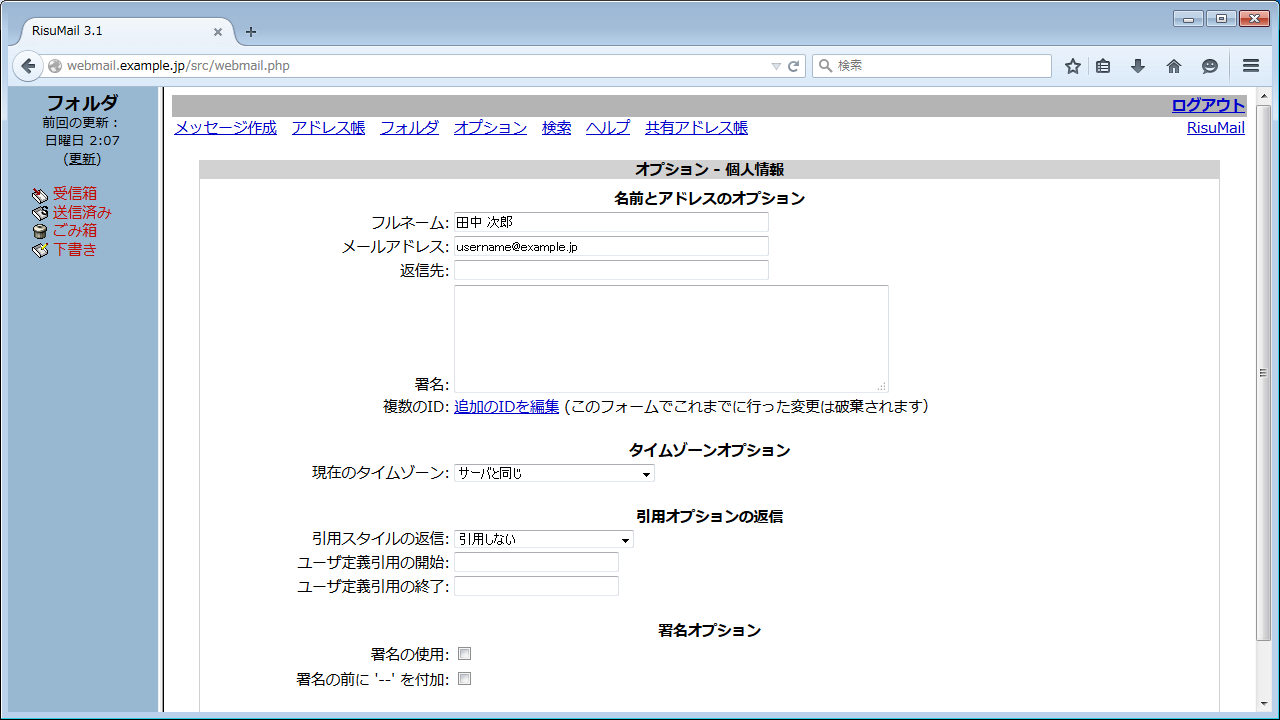1280x720 pixels.
Task: Minimize the browser window
Action: pos(1188,18)
